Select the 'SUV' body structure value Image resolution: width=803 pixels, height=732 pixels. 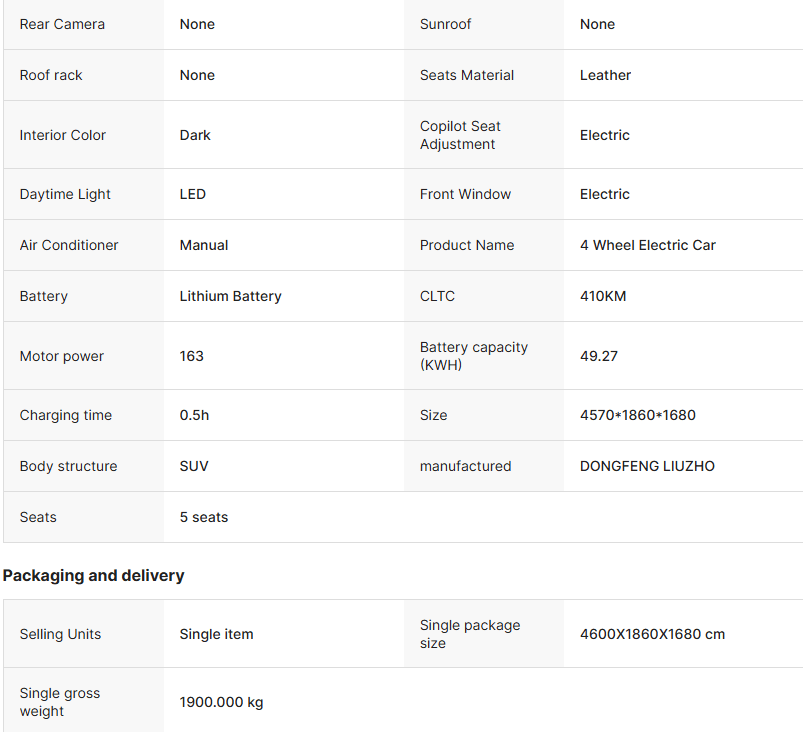pos(194,466)
